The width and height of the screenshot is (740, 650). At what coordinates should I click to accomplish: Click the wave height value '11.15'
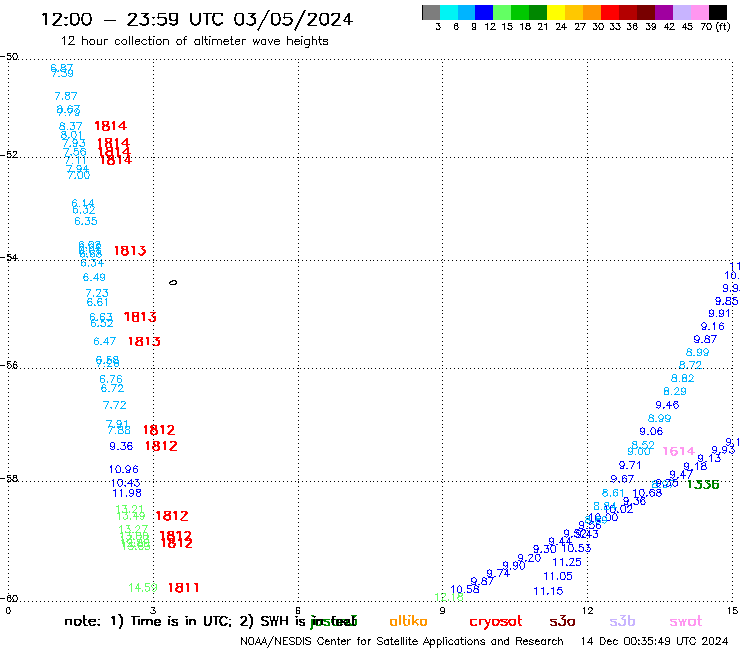click(548, 591)
